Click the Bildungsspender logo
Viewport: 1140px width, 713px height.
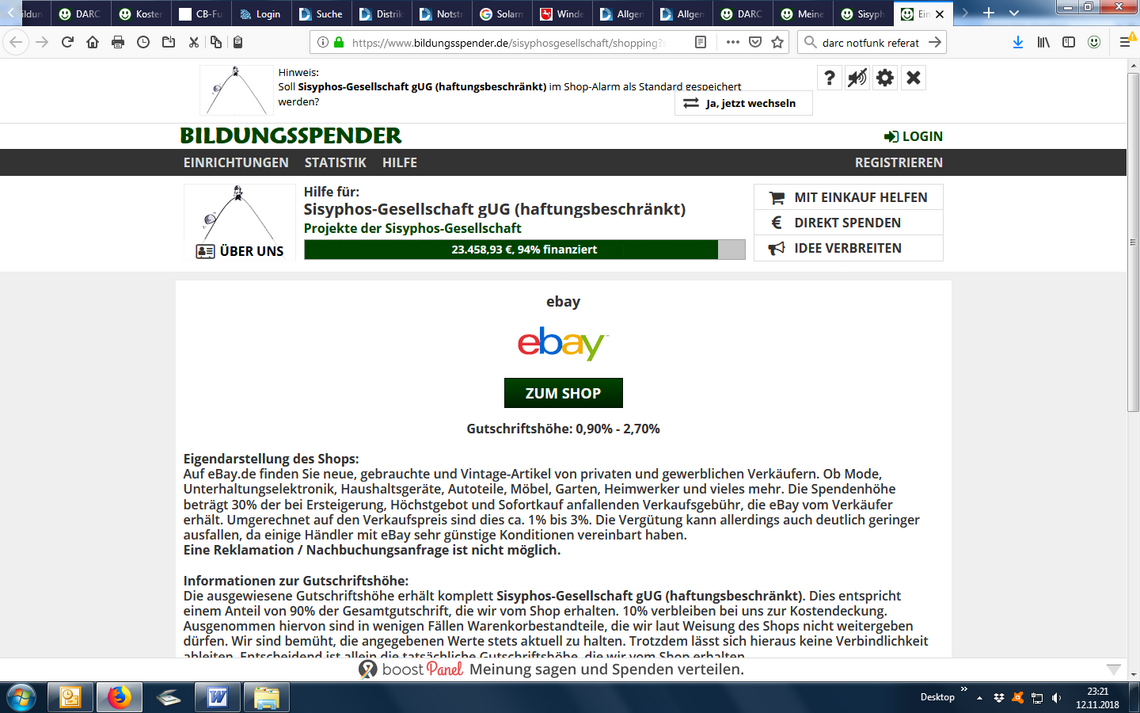pyautogui.click(x=291, y=136)
